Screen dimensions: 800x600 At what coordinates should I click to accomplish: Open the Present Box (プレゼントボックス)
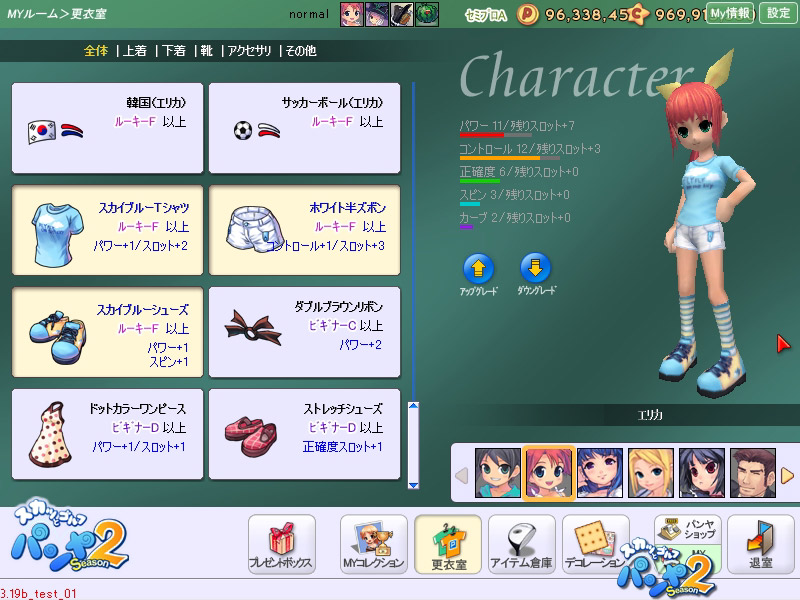[281, 544]
